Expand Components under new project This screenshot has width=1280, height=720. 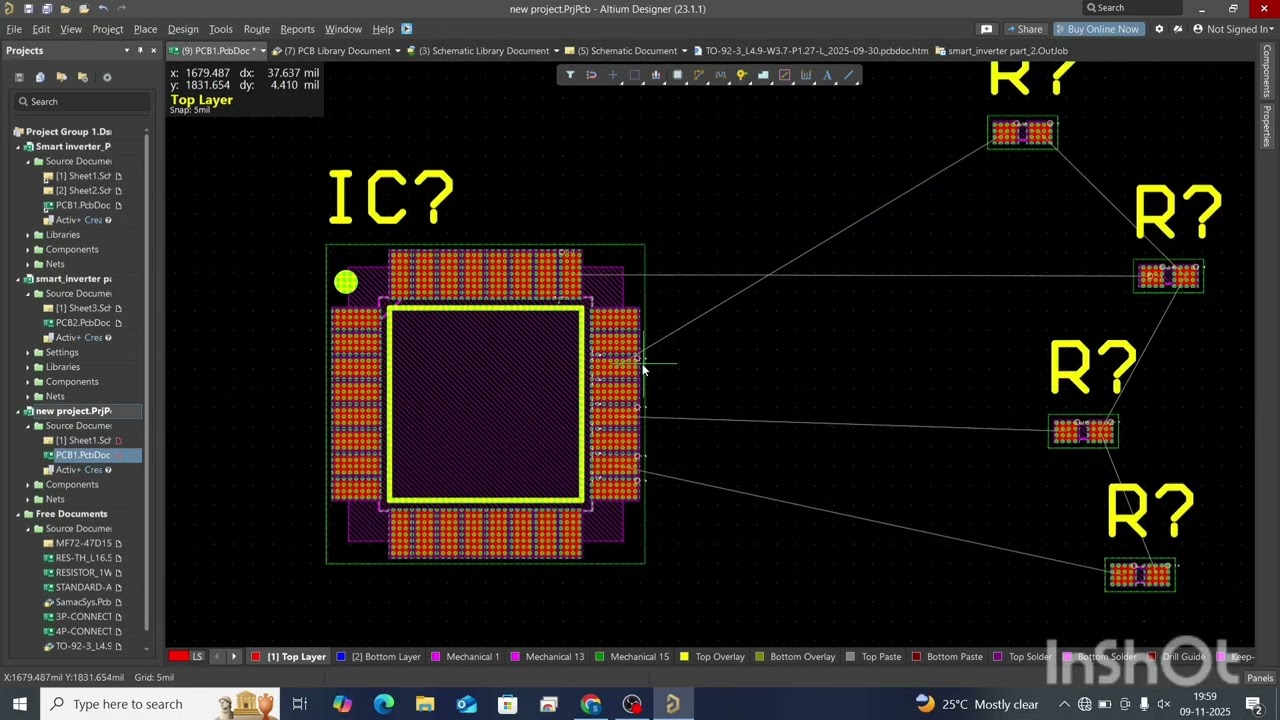(x=28, y=485)
